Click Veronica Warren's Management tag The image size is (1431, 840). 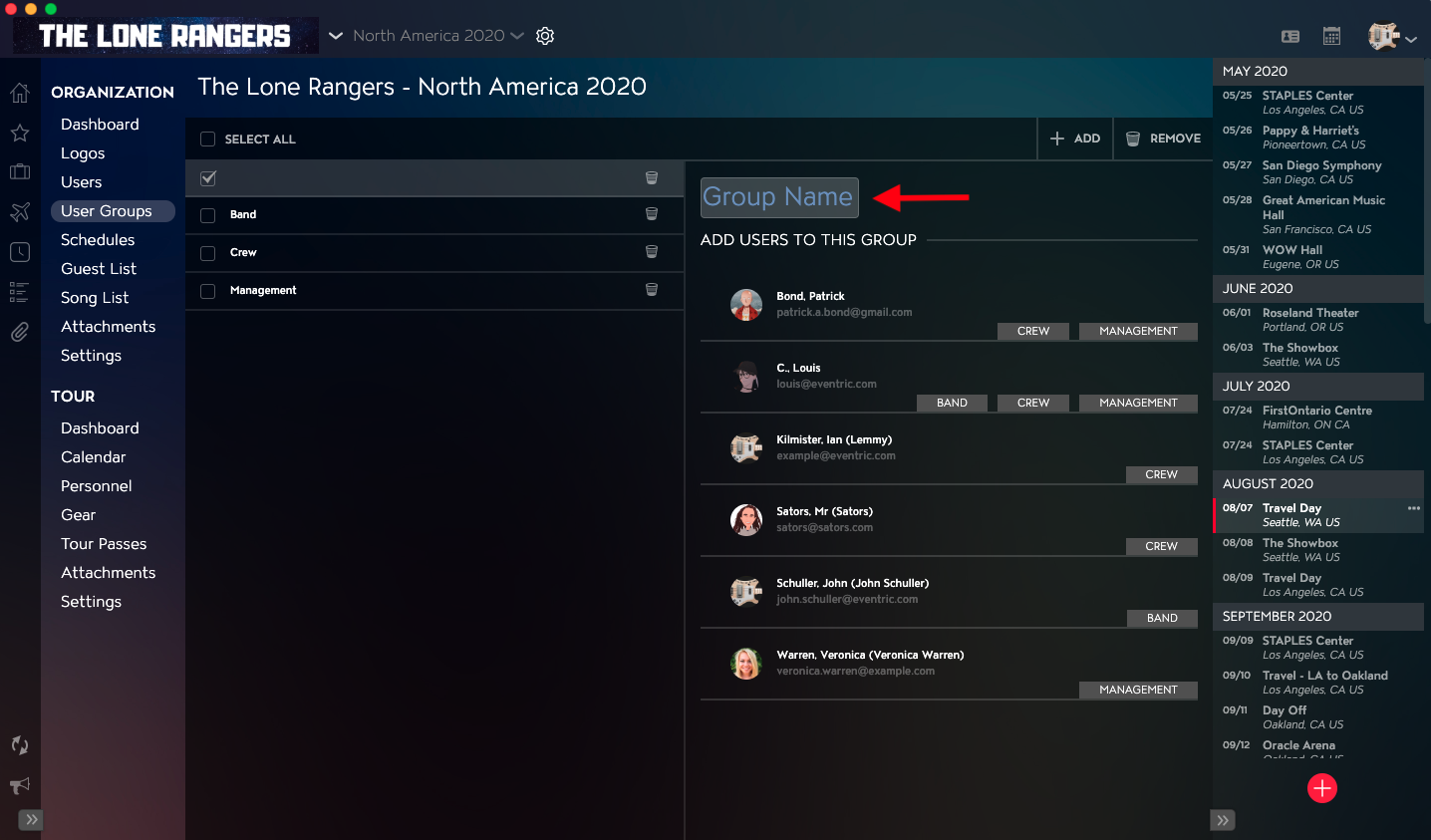[x=1138, y=690]
